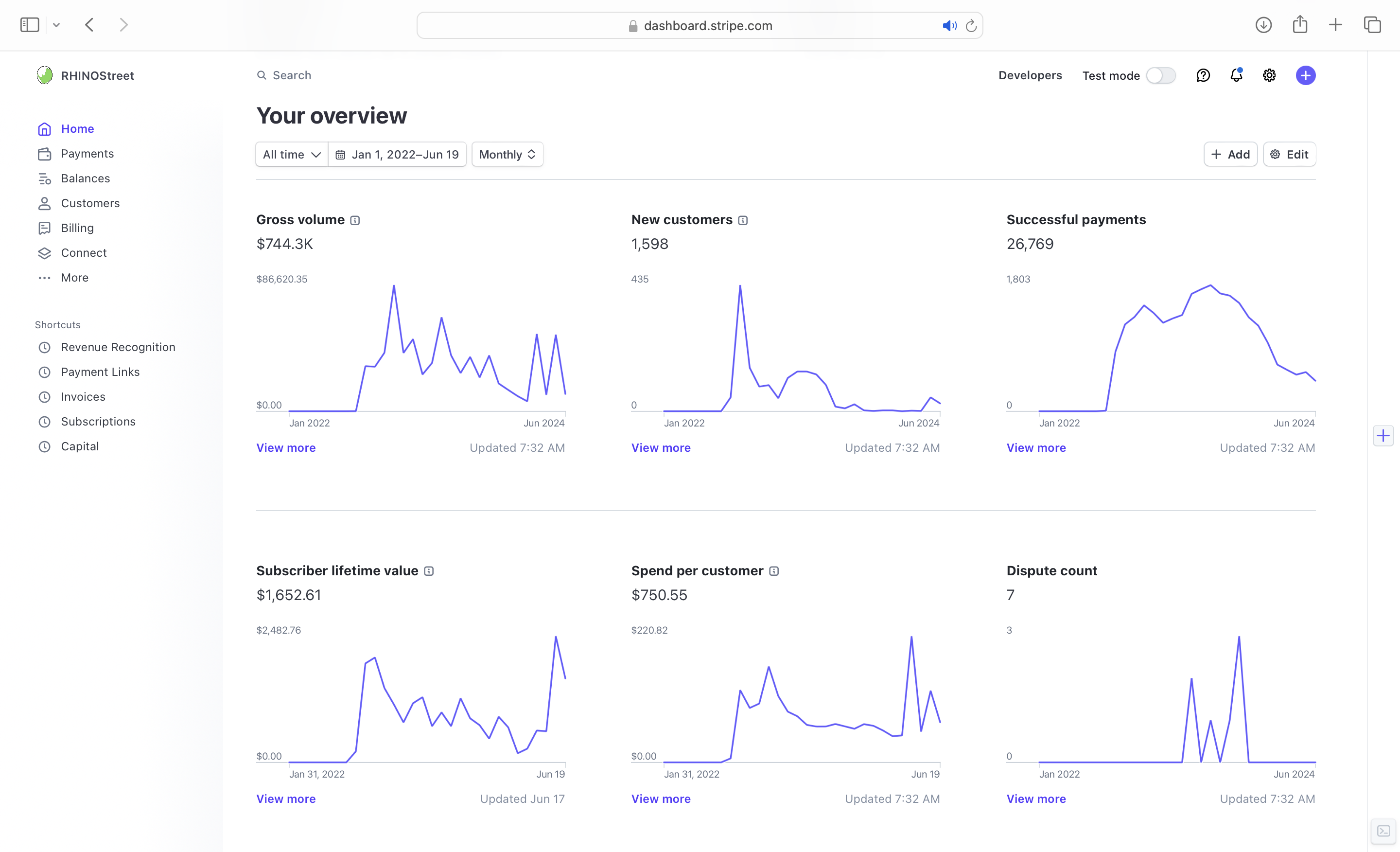Expand Safari sidebar chevron menu
Screen dimensions: 1400x852
(56, 25)
